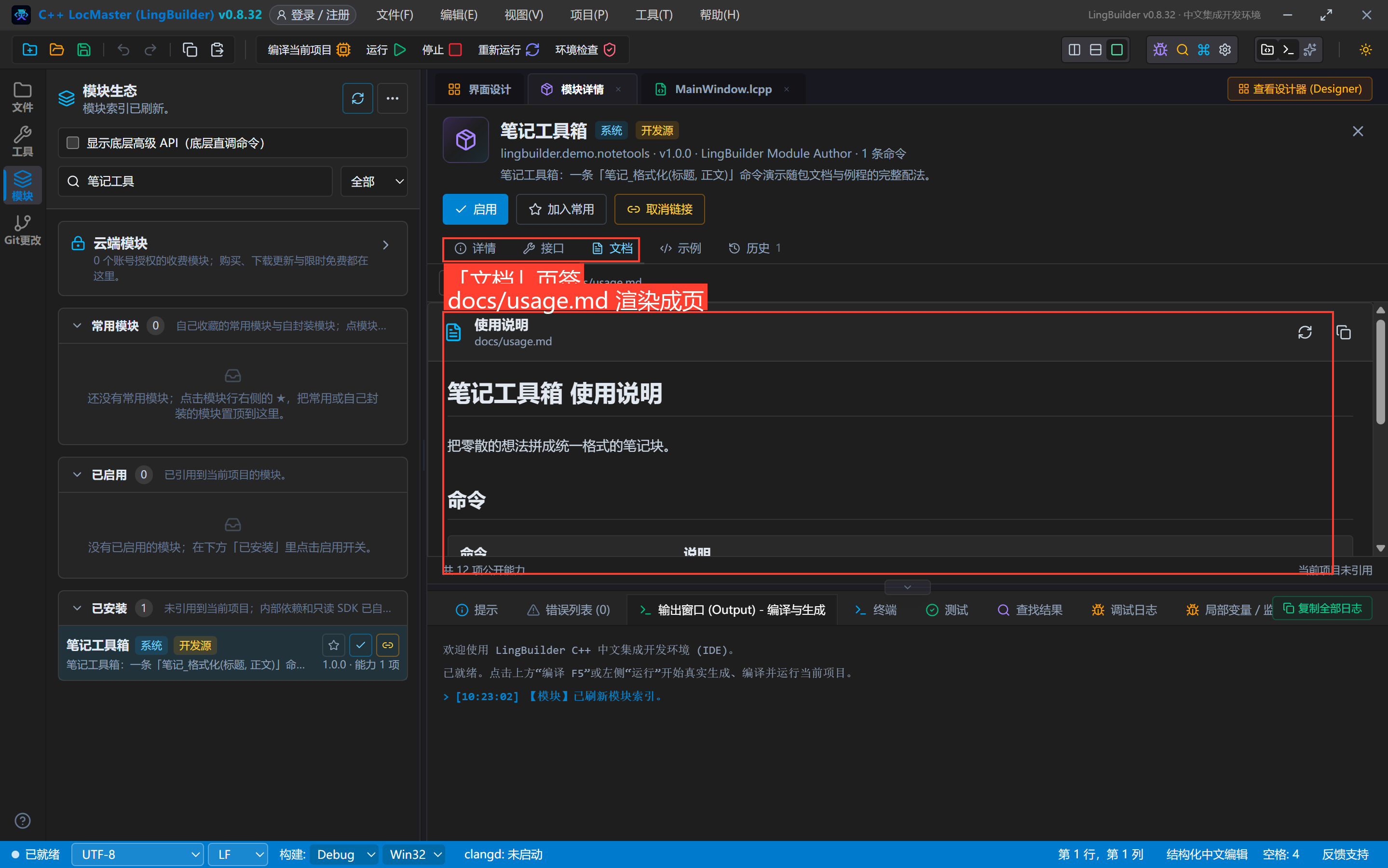The height and width of the screenshot is (868, 1388).
Task: Open the module ecosystem more options menu
Action: click(x=393, y=98)
